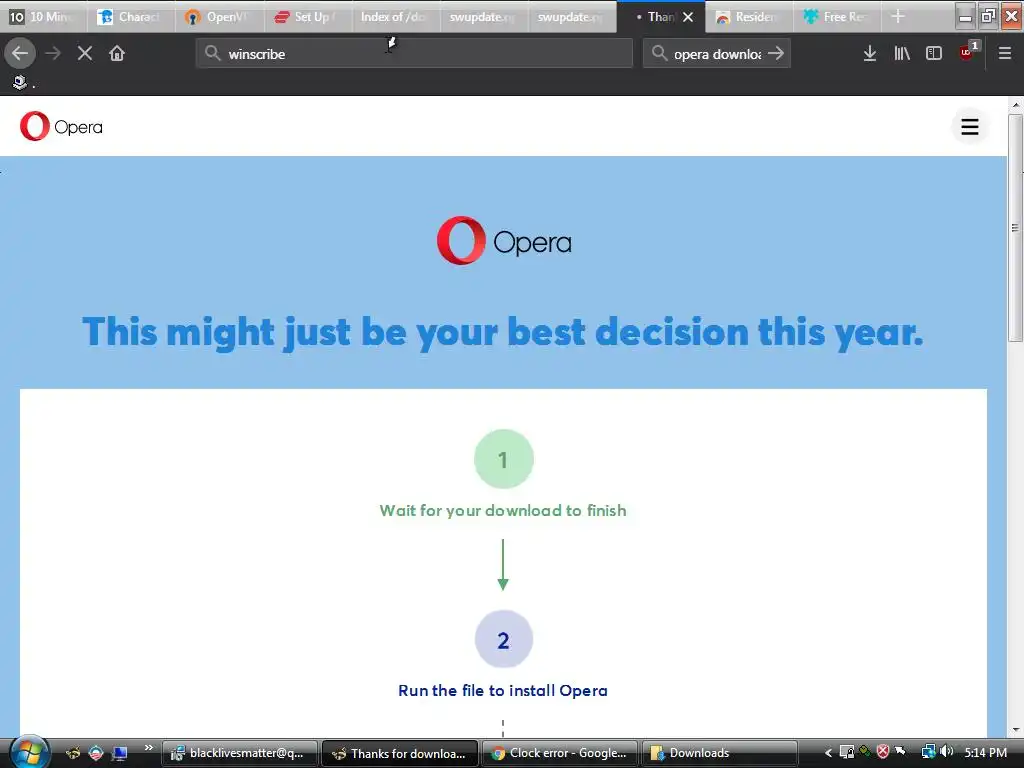1024x768 pixels.
Task: Go back to the previous page
Action: 20,53
